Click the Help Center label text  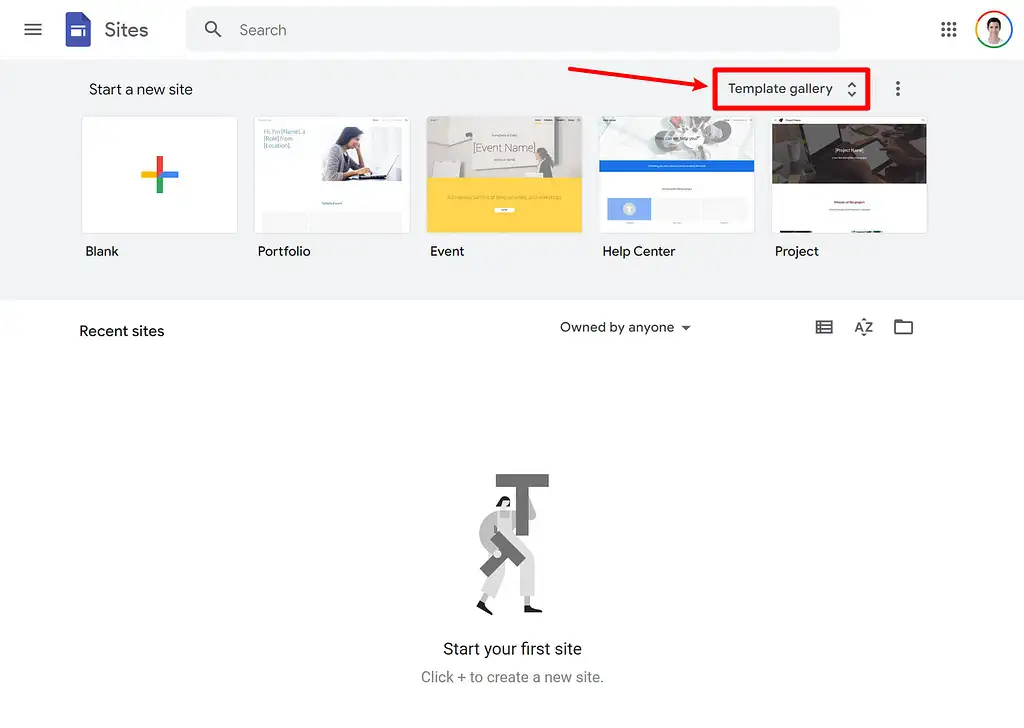[x=639, y=251]
